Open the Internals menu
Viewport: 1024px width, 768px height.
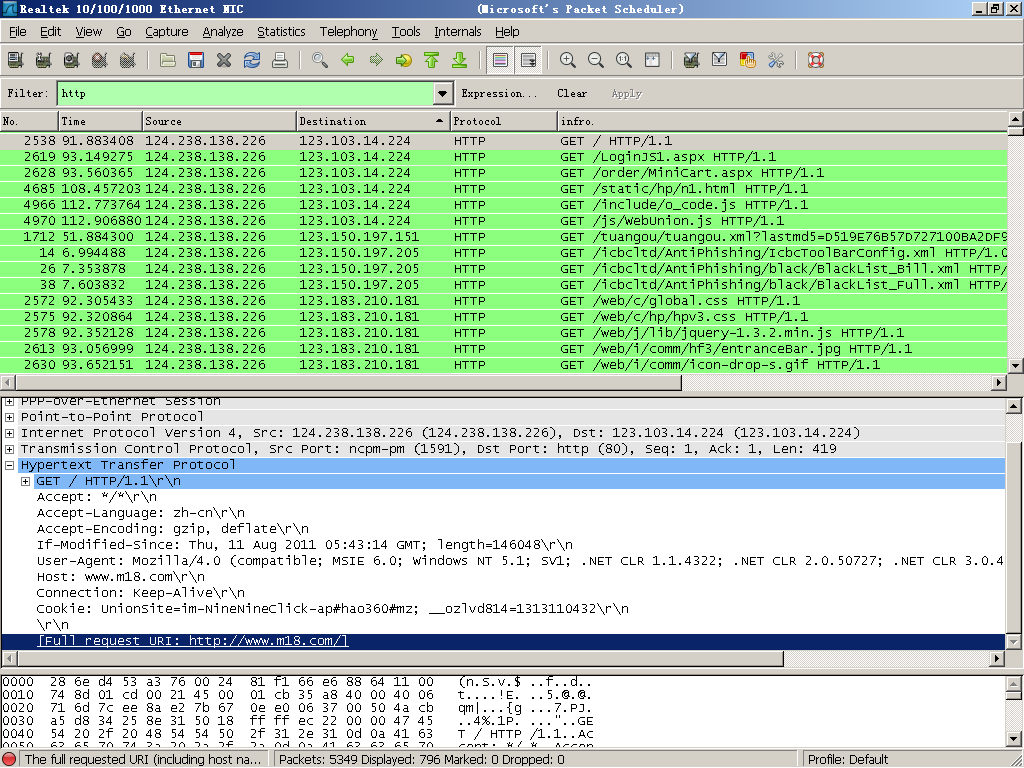pyautogui.click(x=457, y=31)
